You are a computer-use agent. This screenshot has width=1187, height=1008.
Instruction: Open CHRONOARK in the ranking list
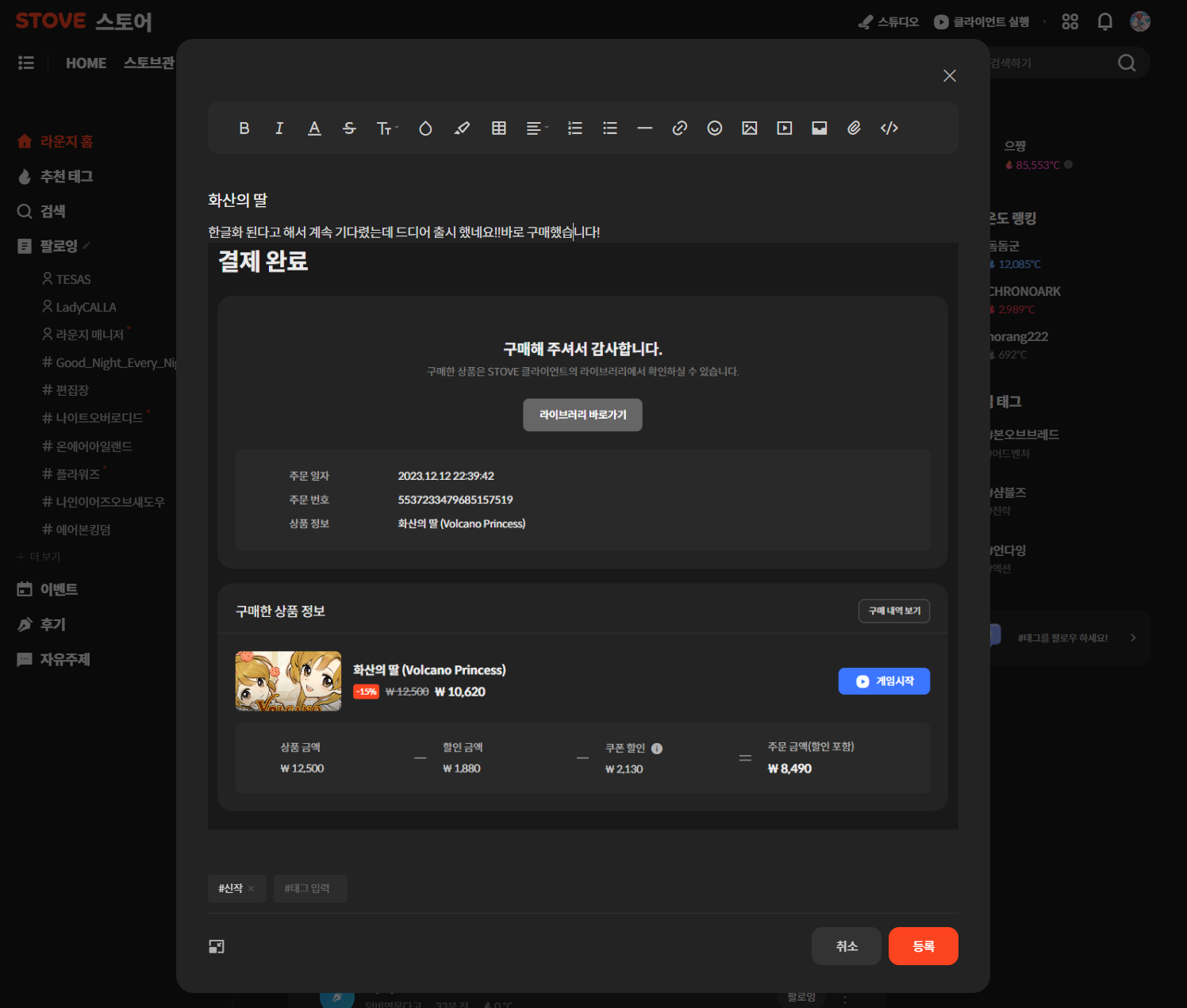(1024, 291)
